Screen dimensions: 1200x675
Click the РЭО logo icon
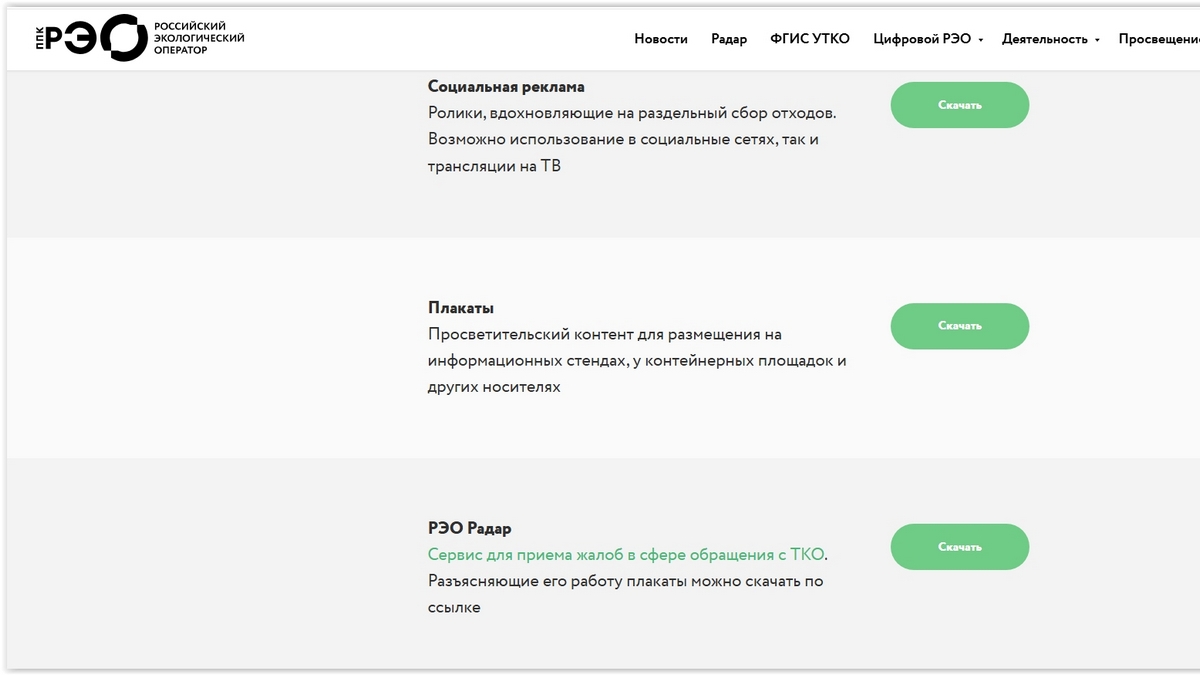90,38
